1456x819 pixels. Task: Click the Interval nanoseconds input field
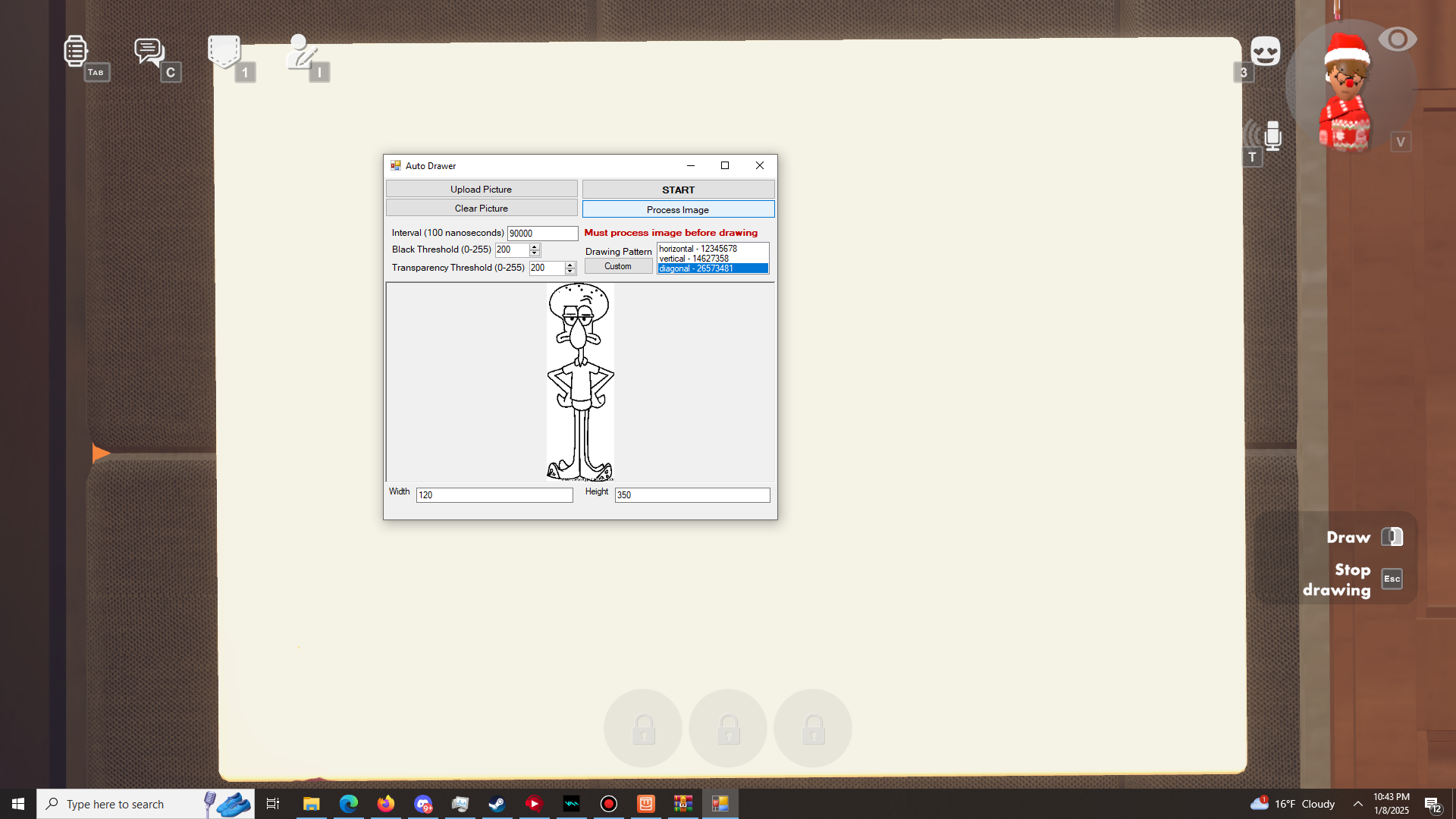tap(541, 234)
